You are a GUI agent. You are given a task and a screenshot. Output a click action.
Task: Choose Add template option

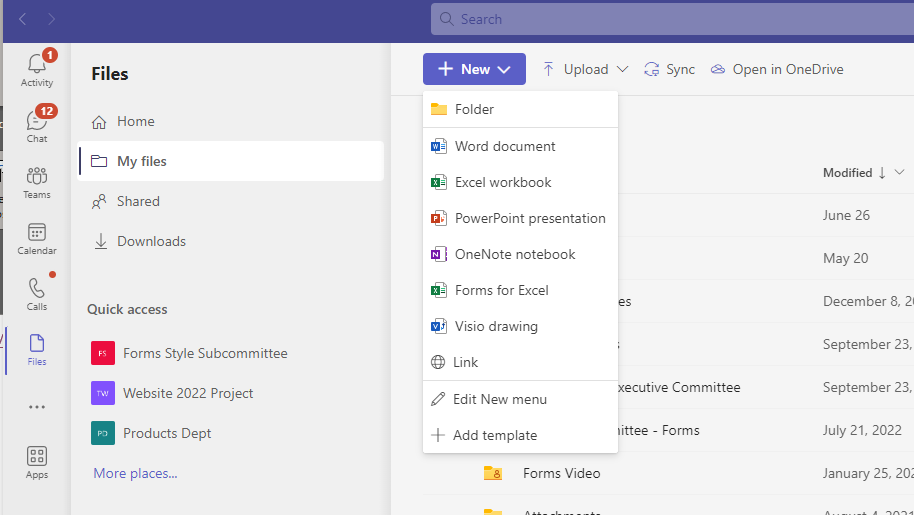point(520,435)
